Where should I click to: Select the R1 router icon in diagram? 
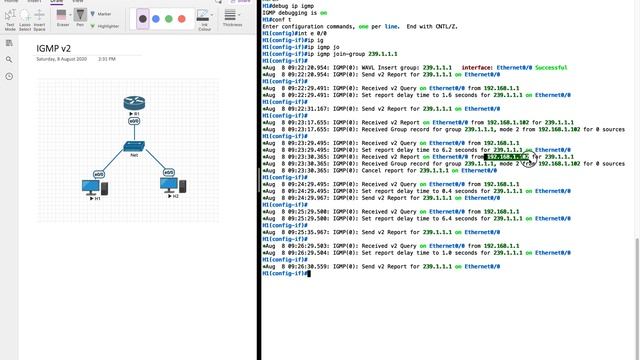click(x=134, y=103)
